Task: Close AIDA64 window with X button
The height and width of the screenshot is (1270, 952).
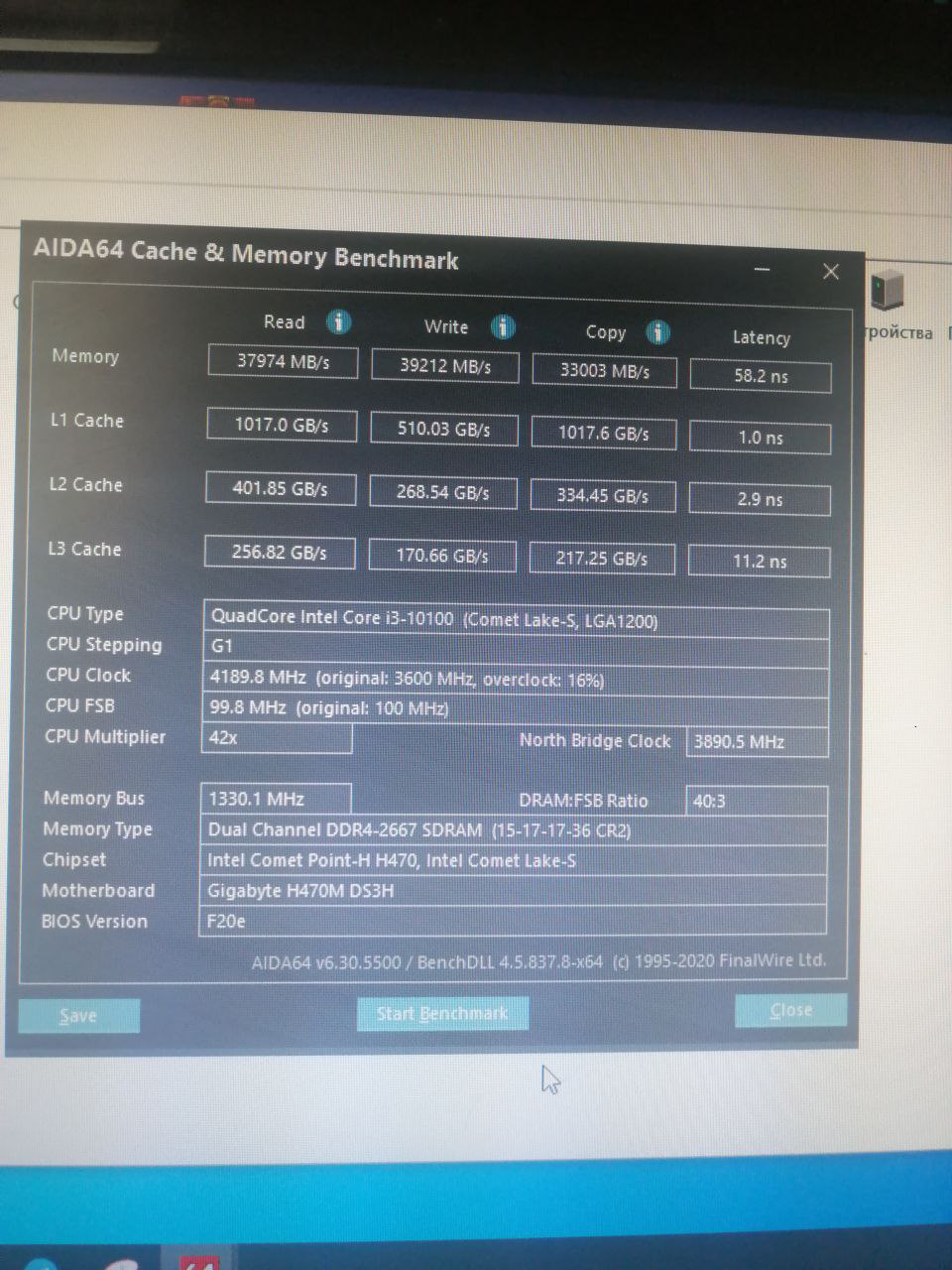Action: [x=831, y=272]
